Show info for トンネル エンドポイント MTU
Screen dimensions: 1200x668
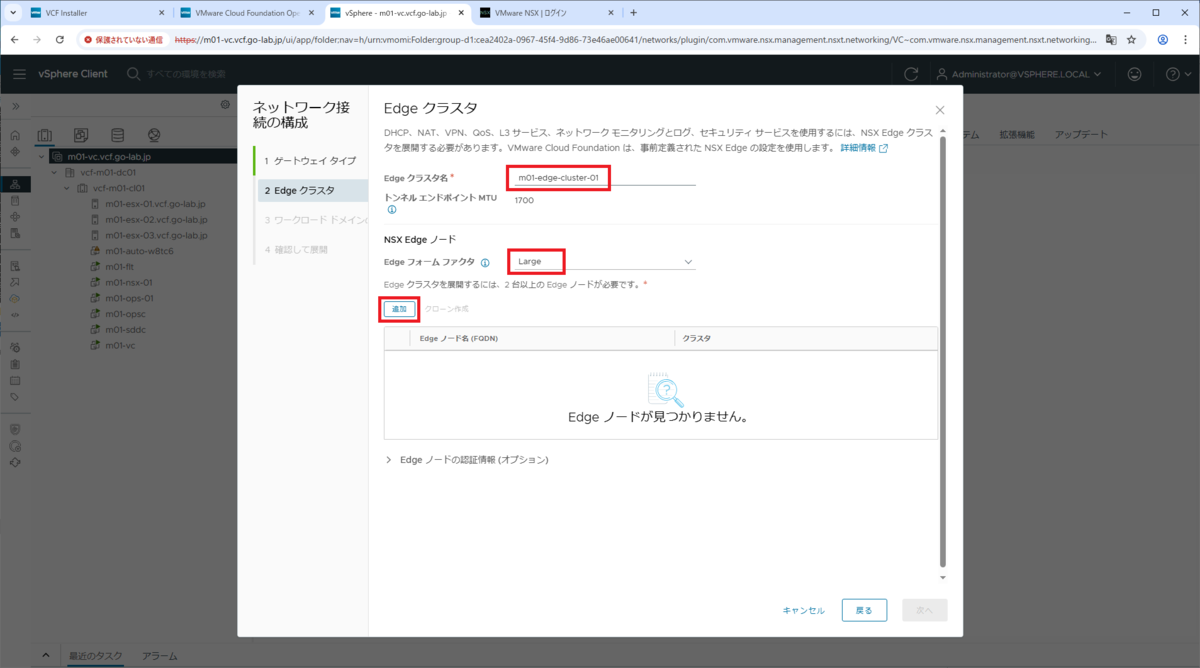[x=391, y=210]
